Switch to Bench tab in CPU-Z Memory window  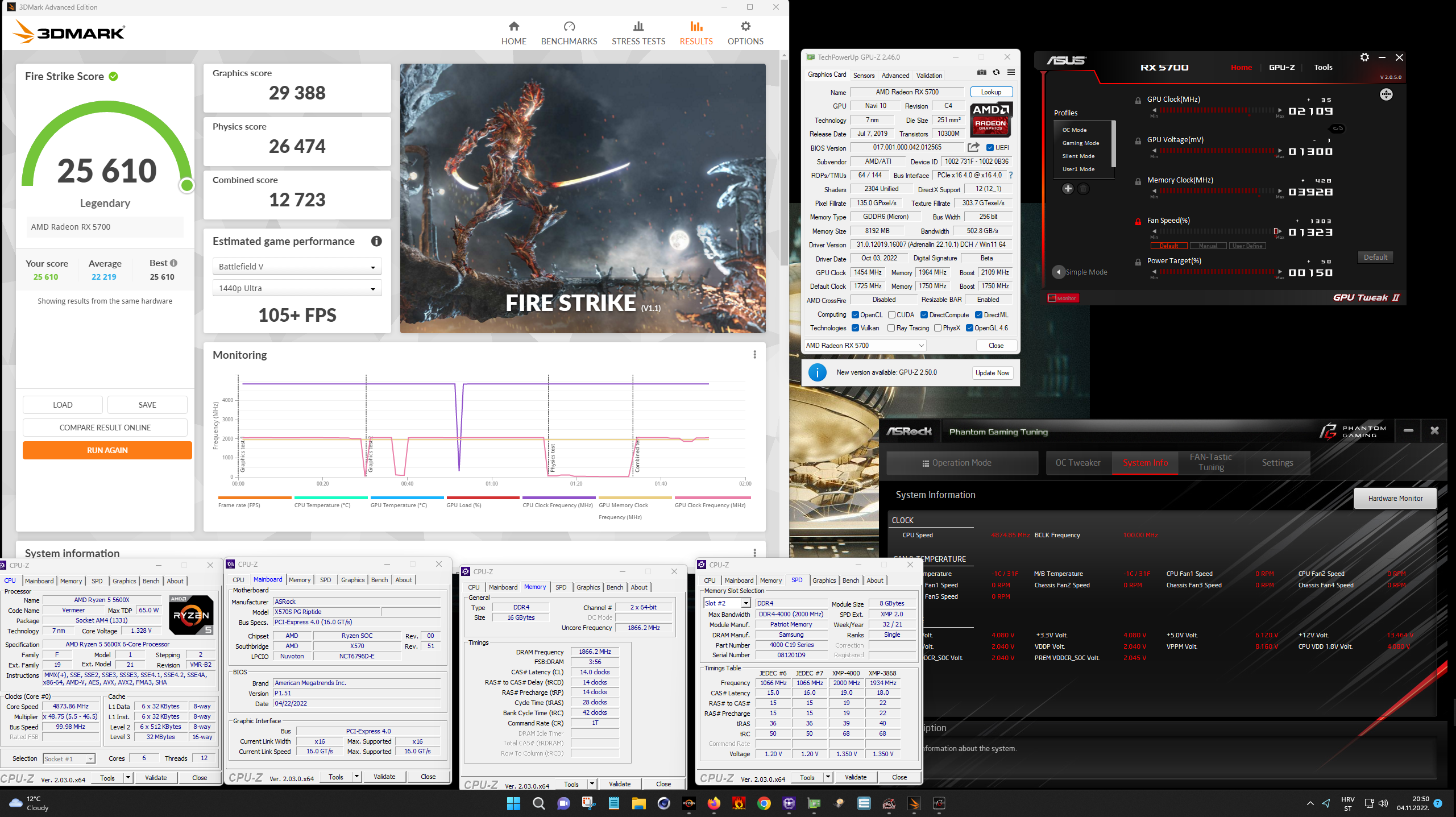coord(615,587)
